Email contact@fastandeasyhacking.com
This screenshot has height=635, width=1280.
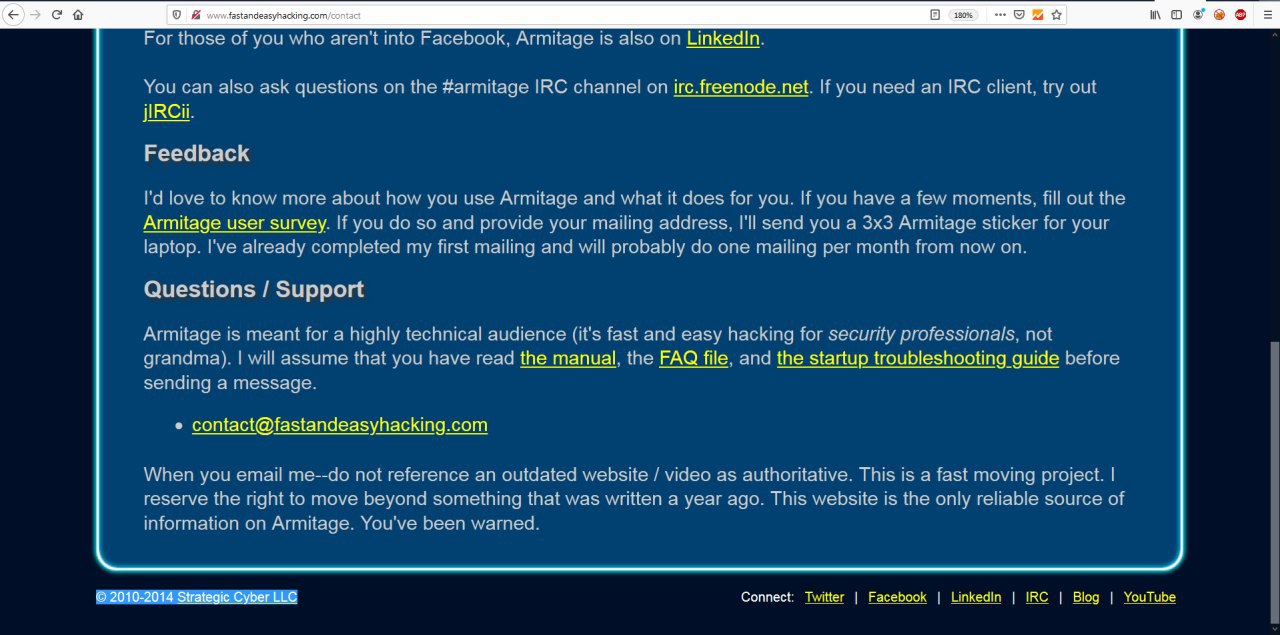[340, 425]
